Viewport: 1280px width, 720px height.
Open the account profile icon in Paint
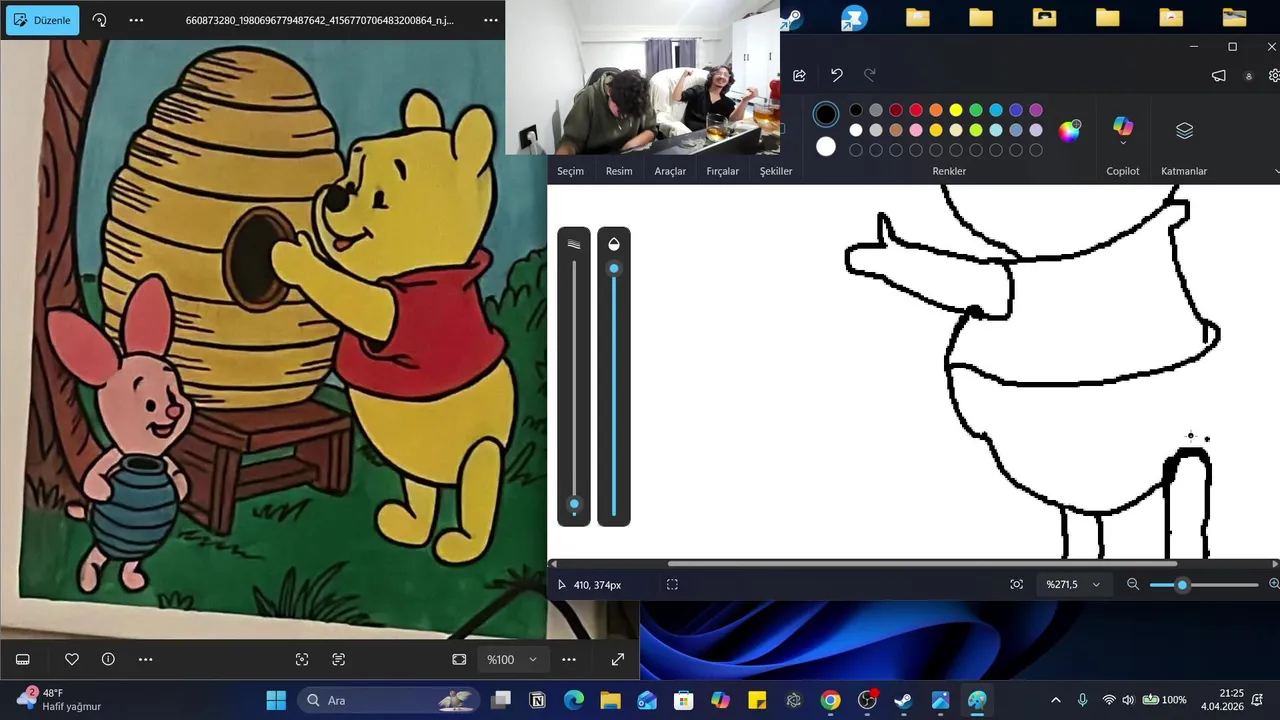[x=1248, y=76]
